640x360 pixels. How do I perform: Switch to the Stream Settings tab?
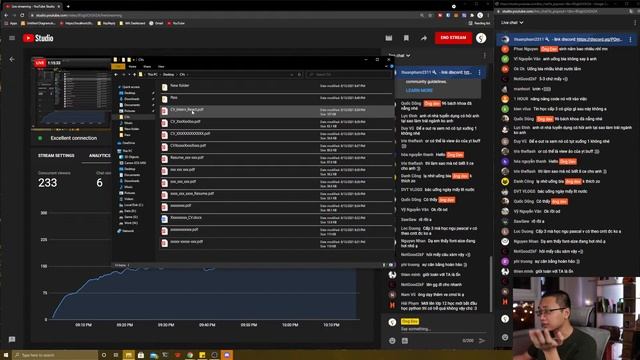click(56, 156)
